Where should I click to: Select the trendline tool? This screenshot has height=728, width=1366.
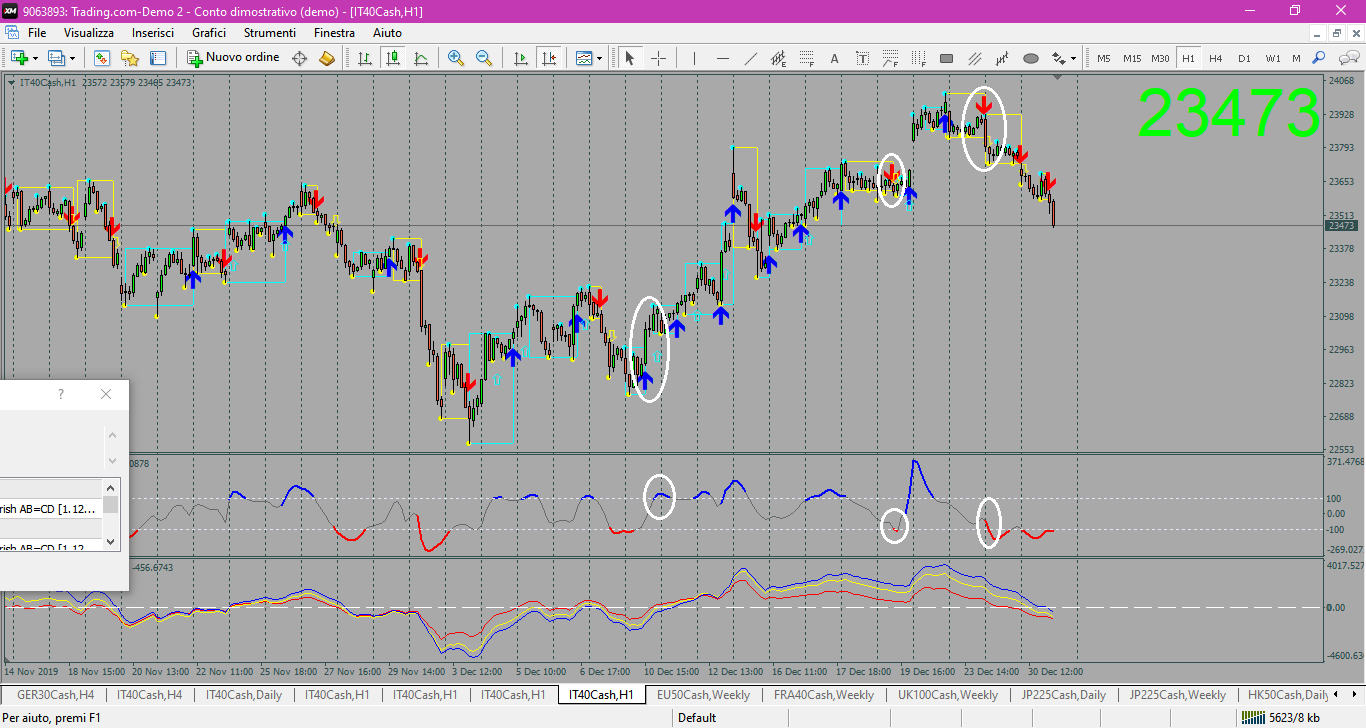click(x=751, y=58)
